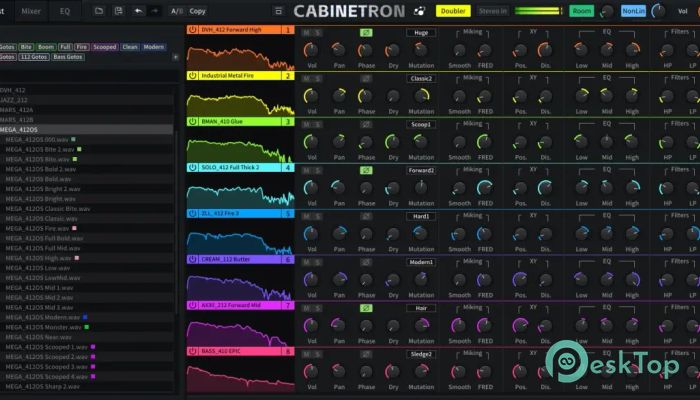Enable the Doubler toggle
Image resolution: width=700 pixels, height=400 pixels.
pyautogui.click(x=453, y=11)
